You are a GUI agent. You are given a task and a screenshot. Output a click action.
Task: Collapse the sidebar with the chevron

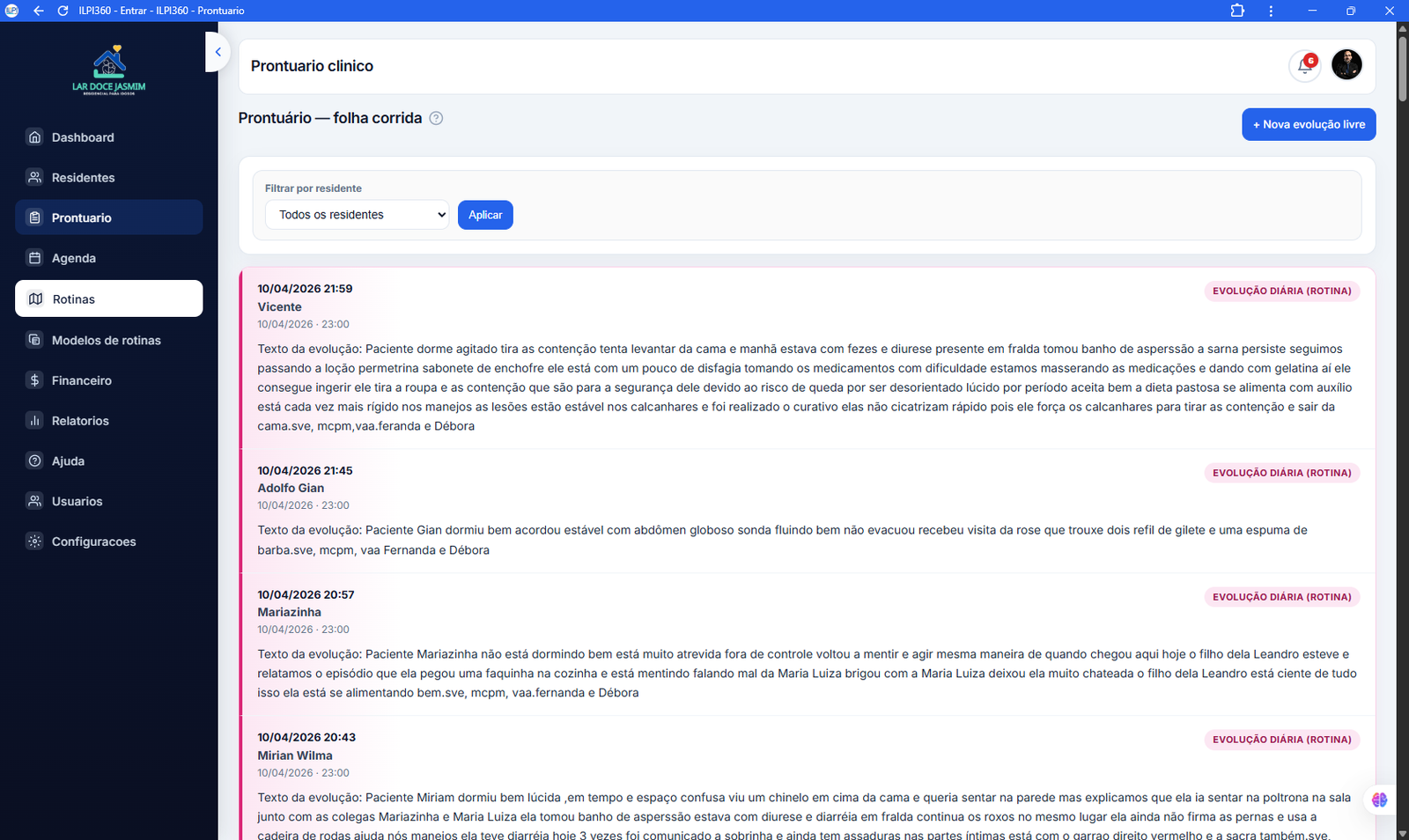coord(218,52)
